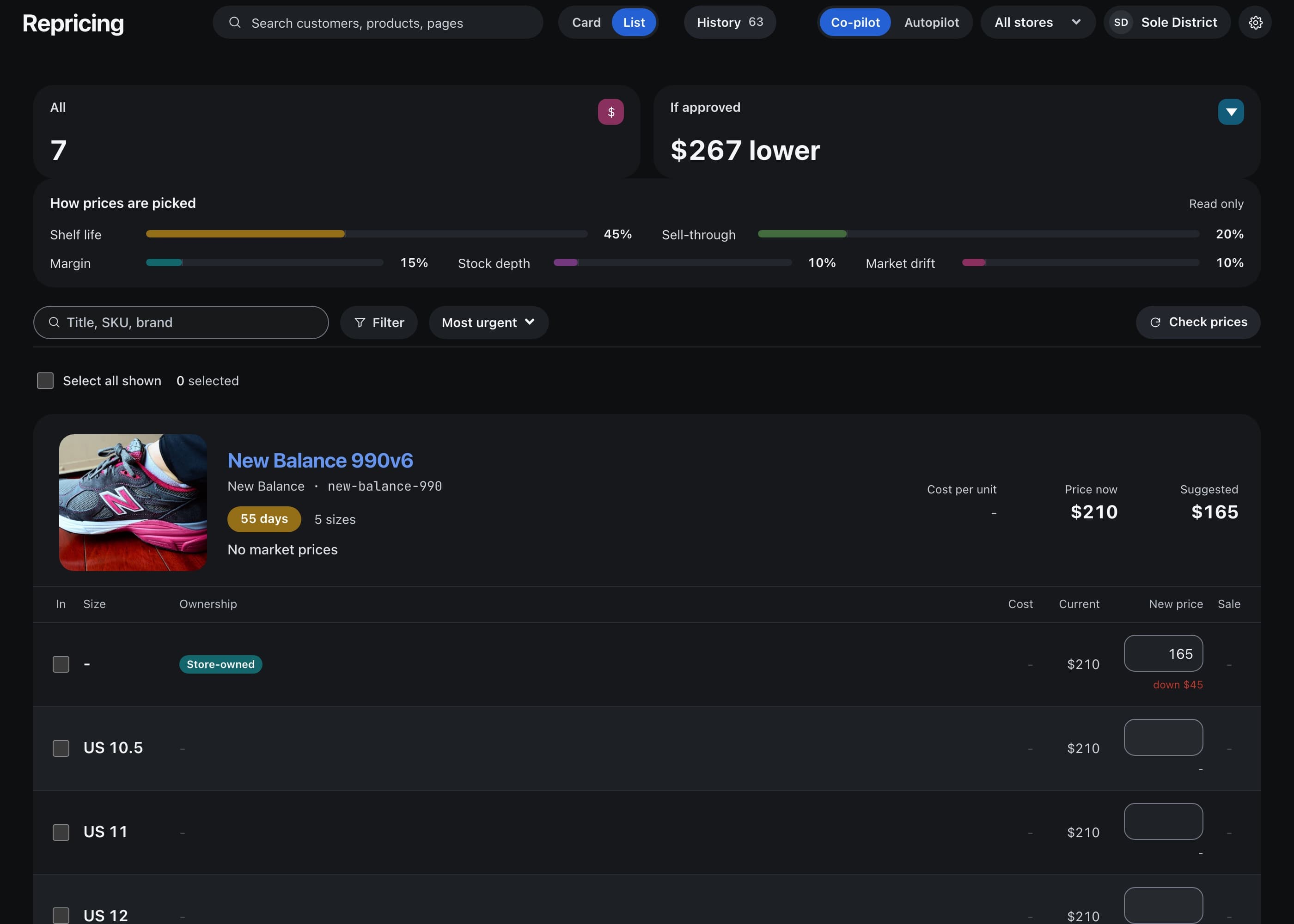
Task: Focus the Title, SKU, brand search field
Action: pos(181,322)
